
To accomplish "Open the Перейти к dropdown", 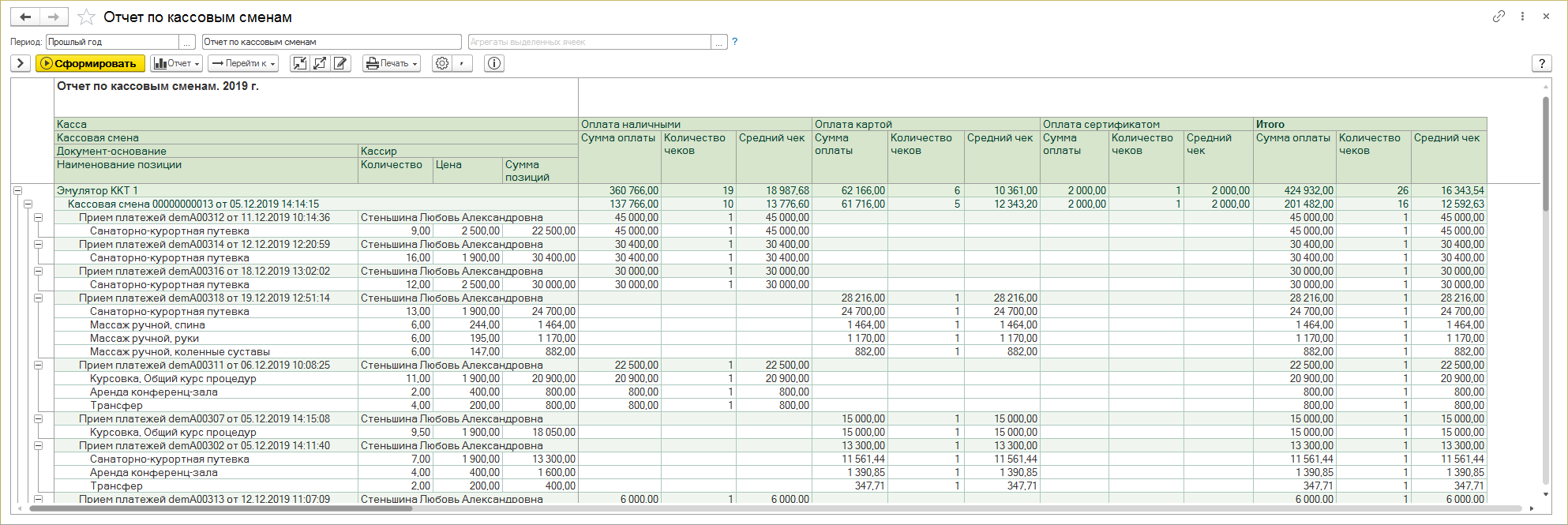I will (x=244, y=63).
